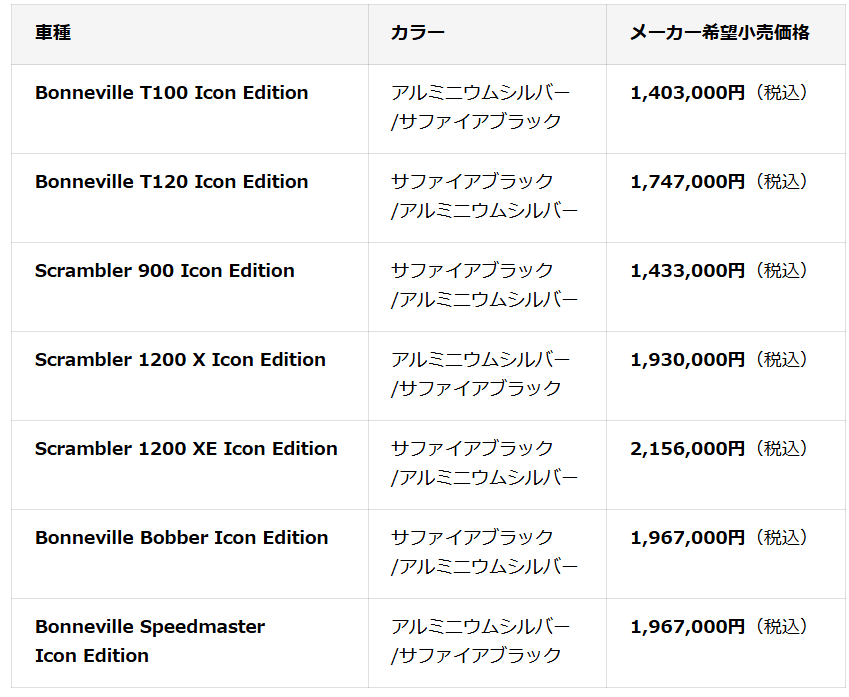This screenshot has height=697, width=849.
Task: Click the 1,930,000円 price
Action: [x=688, y=360]
